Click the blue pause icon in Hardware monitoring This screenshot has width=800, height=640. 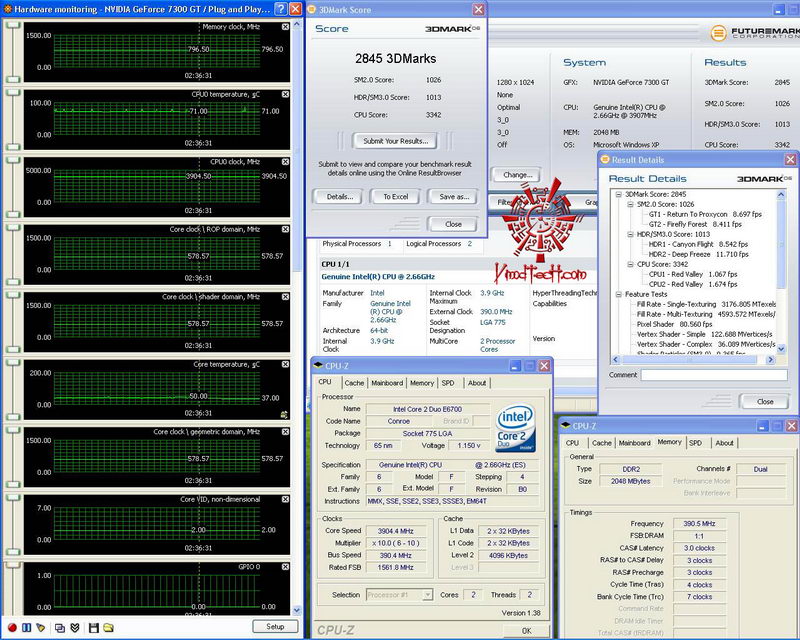(x=27, y=627)
